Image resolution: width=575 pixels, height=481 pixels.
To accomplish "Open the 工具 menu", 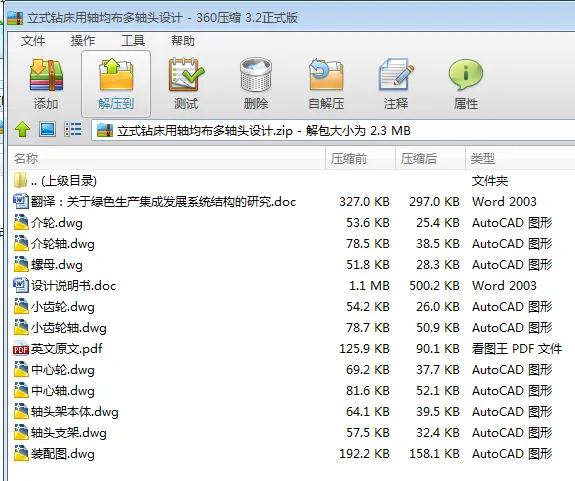I will coord(133,40).
